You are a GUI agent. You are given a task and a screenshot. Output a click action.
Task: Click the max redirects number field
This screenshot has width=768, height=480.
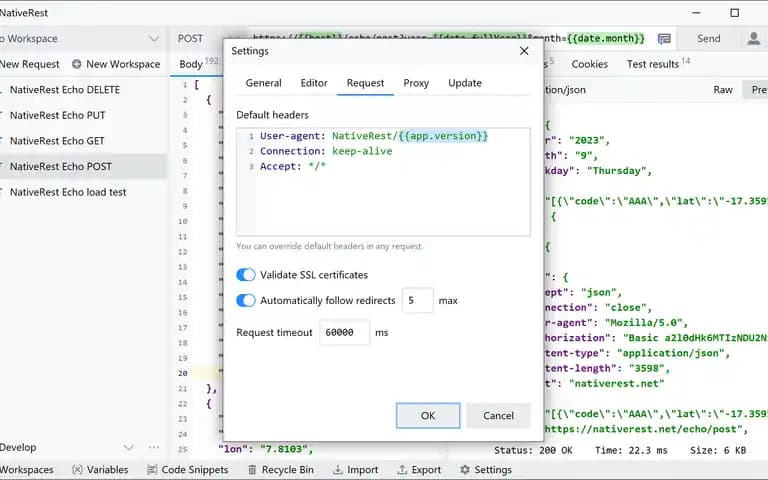[x=417, y=300]
